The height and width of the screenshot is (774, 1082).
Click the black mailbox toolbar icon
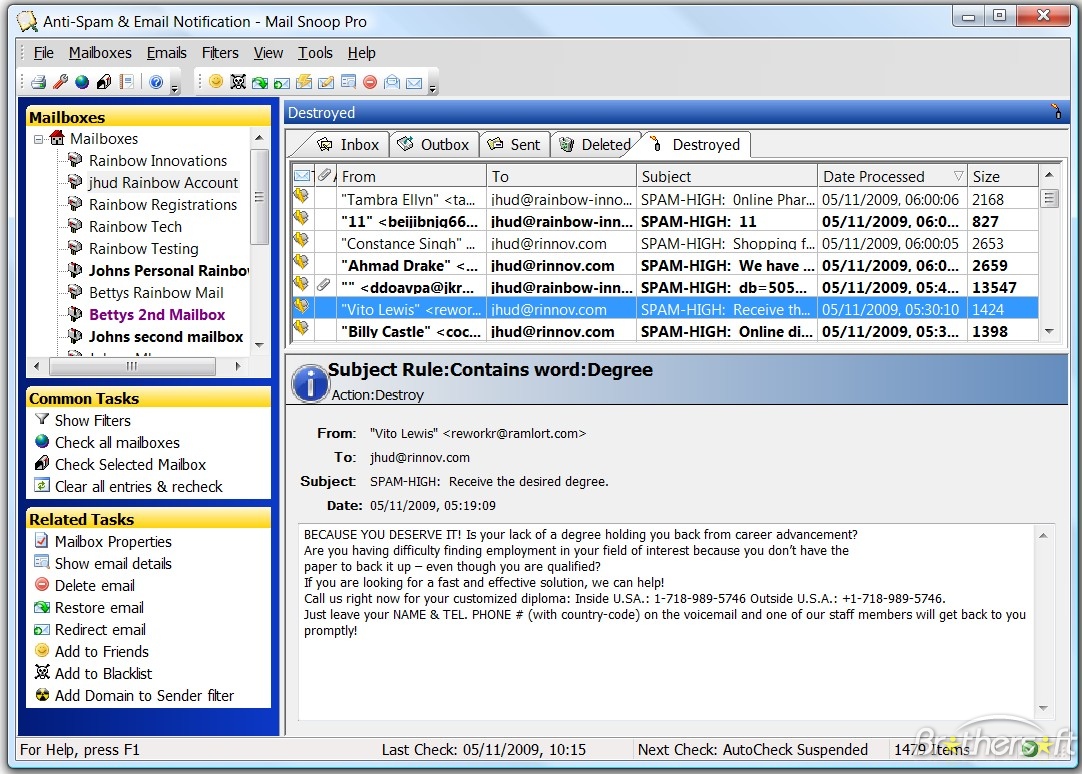[x=104, y=82]
